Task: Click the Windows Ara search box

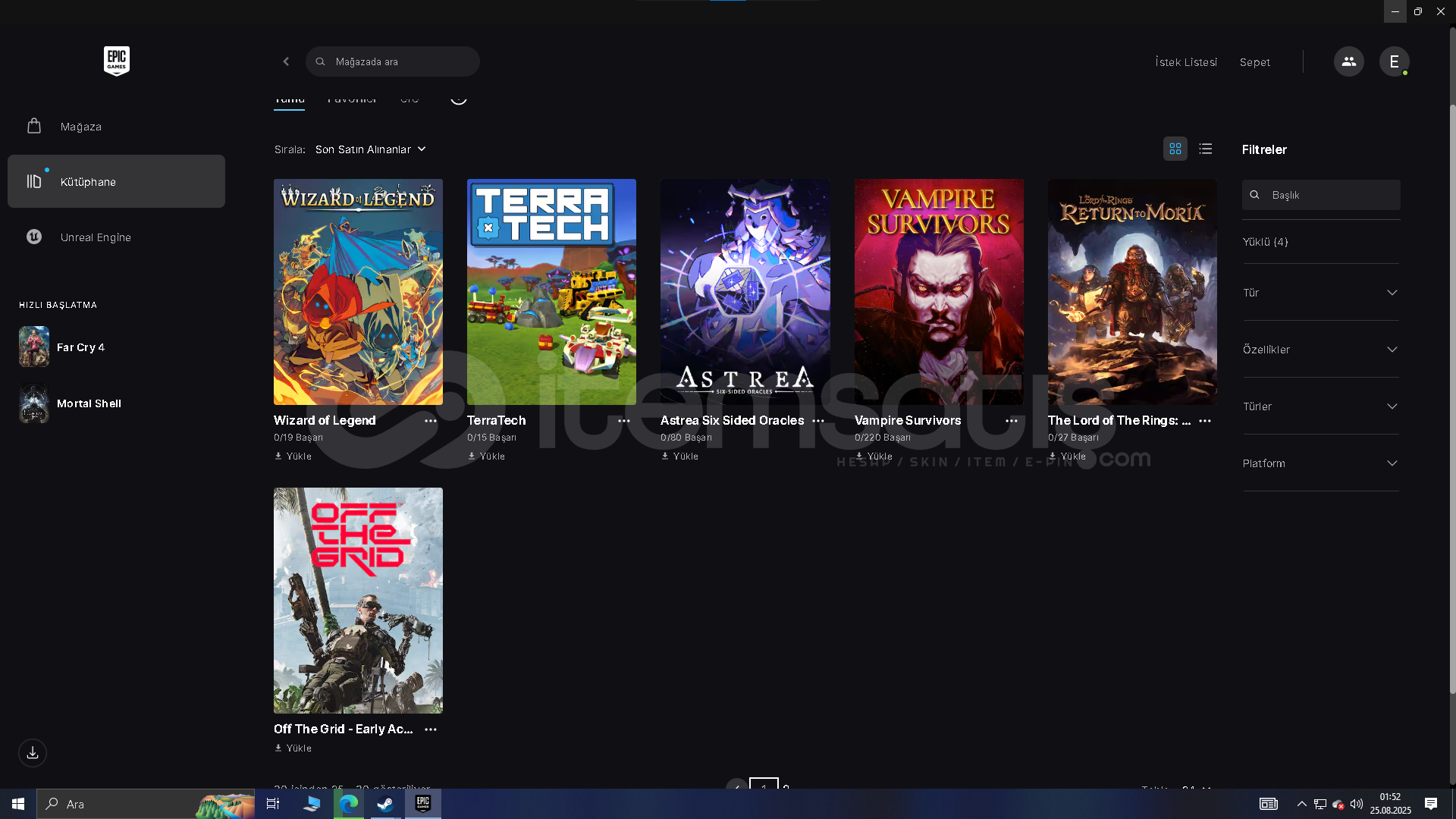Action: pyautogui.click(x=146, y=804)
